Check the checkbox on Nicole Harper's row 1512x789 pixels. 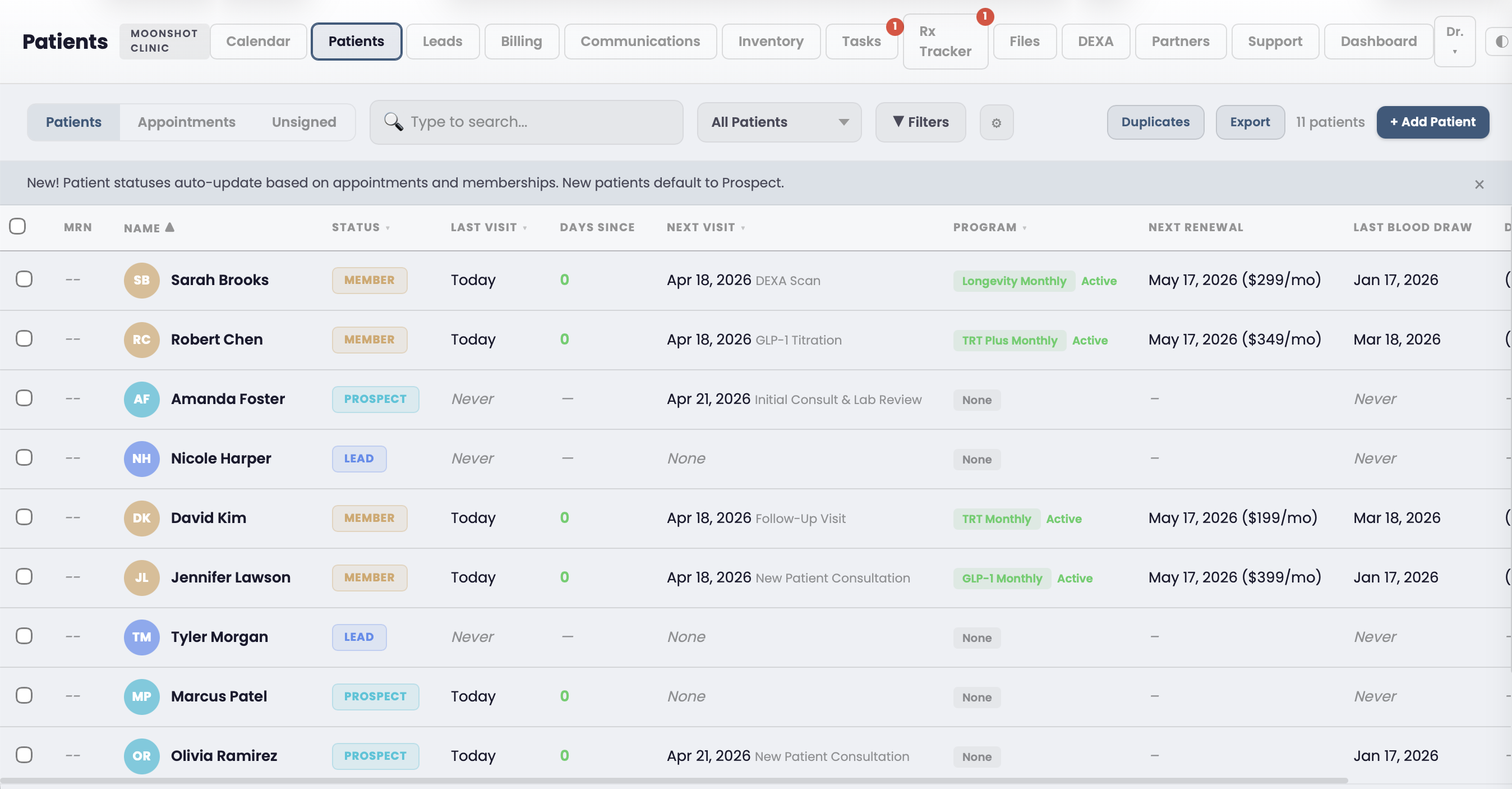pyautogui.click(x=24, y=458)
